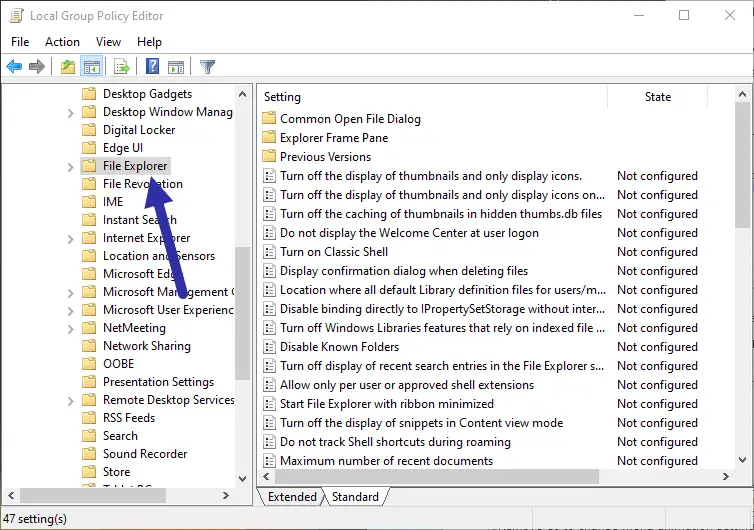754x530 pixels.
Task: Select 'Do not display the Welcome Center' setting
Action: coord(409,233)
